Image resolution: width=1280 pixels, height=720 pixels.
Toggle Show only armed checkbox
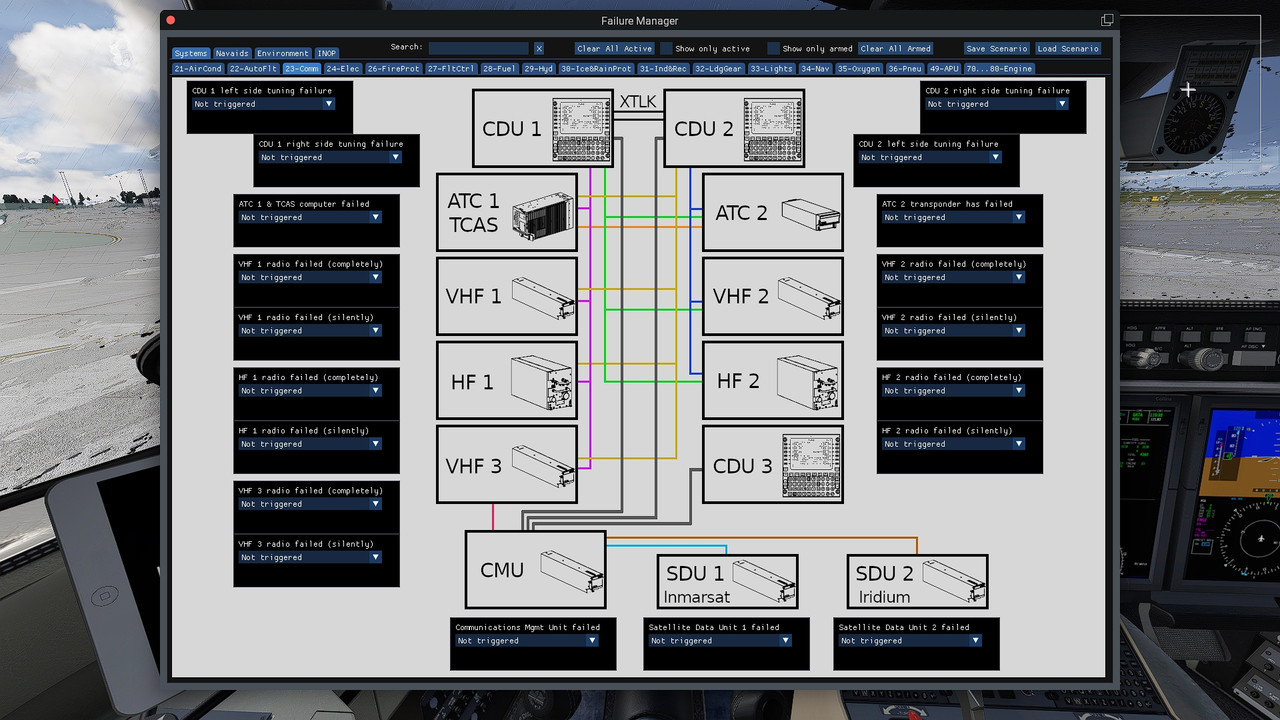coord(774,48)
